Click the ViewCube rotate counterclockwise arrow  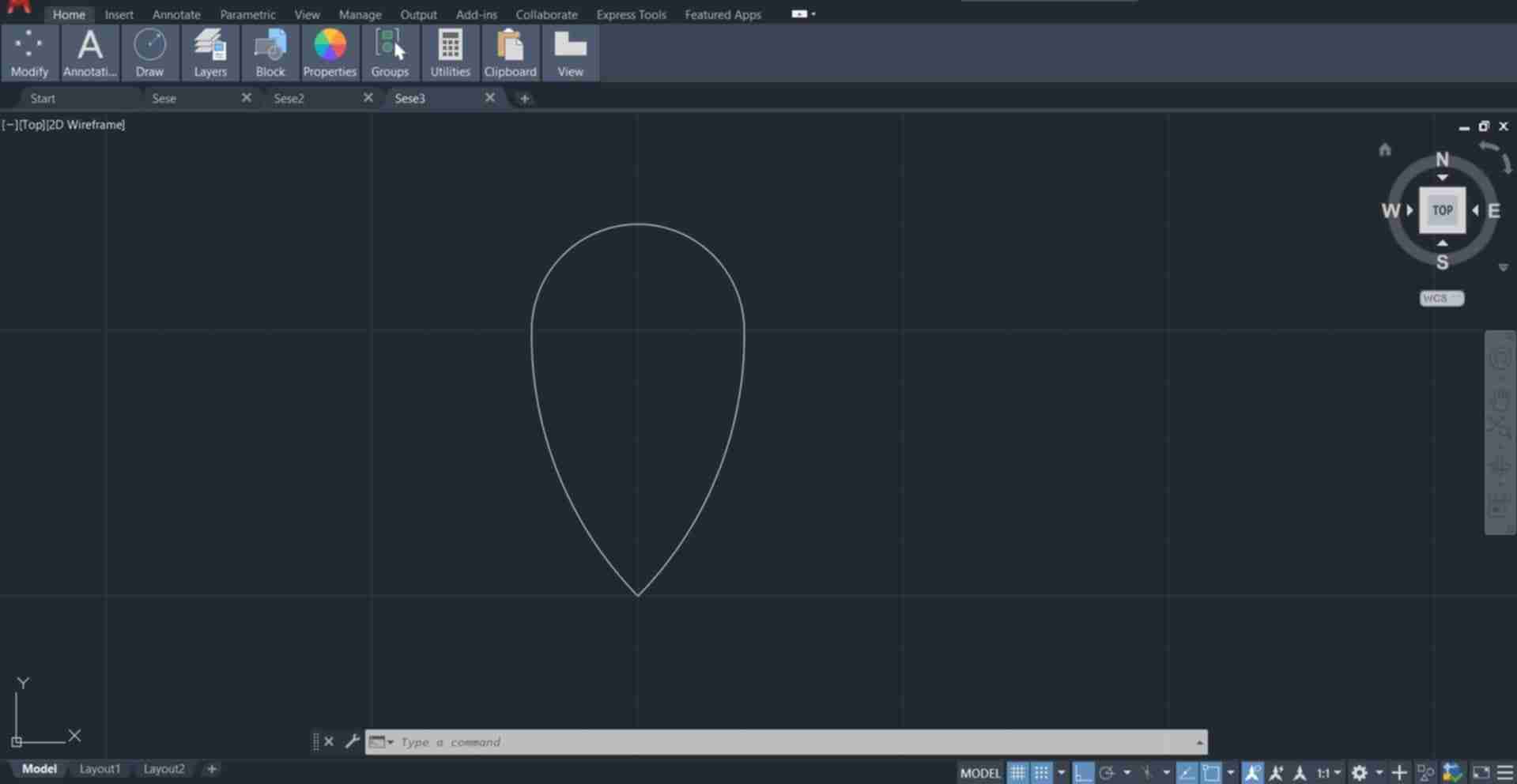[1489, 146]
